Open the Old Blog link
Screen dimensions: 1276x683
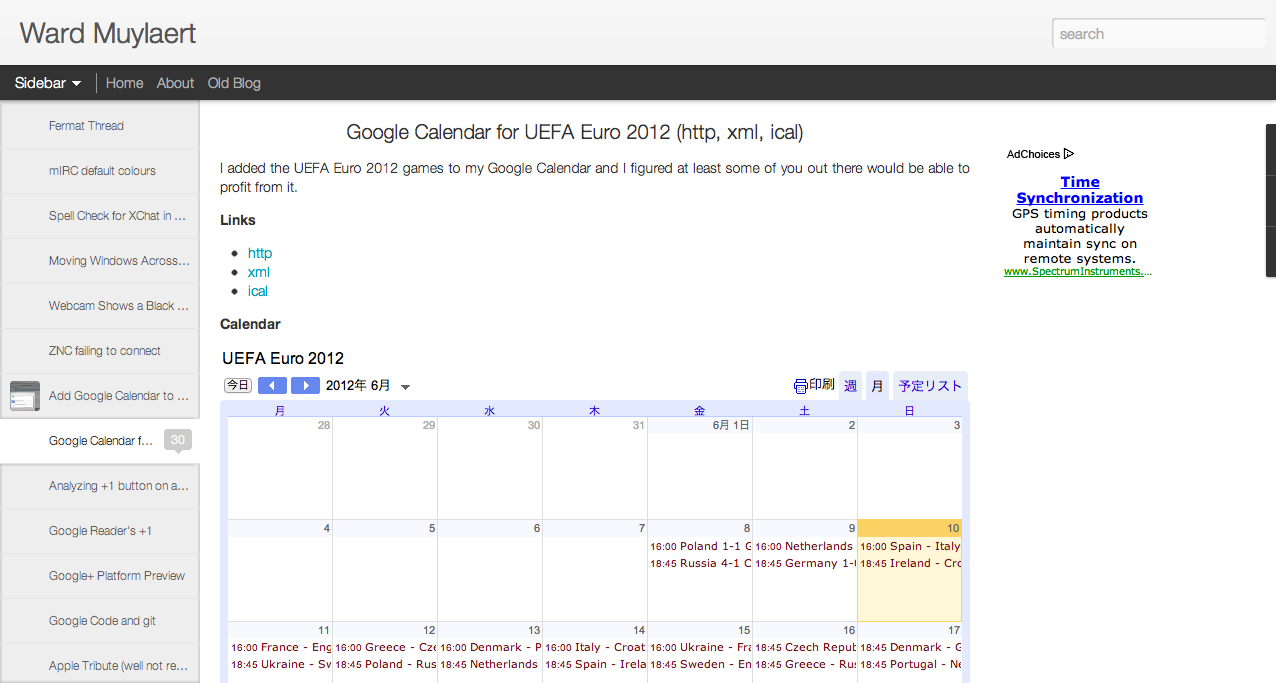(234, 83)
